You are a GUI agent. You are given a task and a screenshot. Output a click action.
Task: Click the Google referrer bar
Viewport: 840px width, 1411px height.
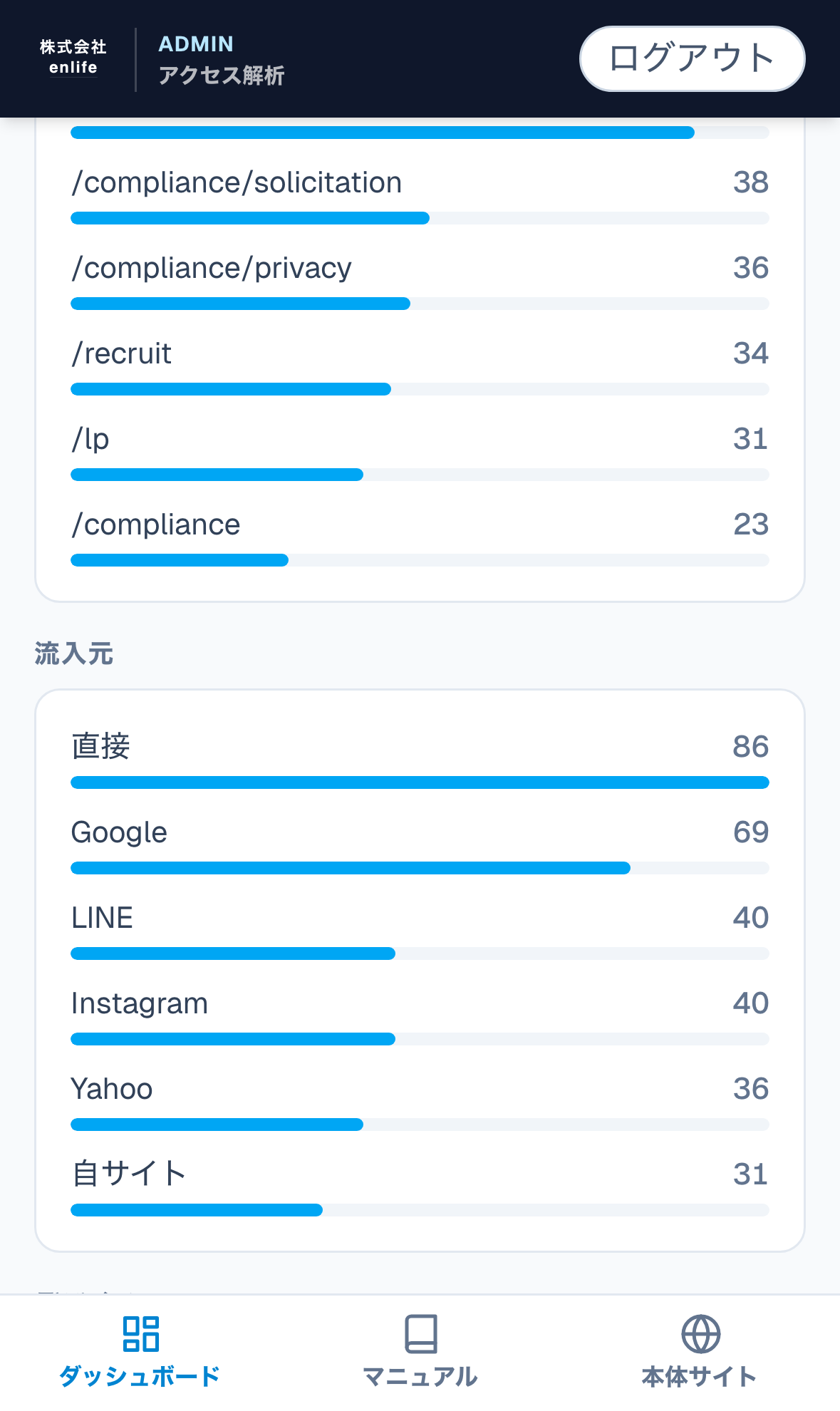(420, 868)
